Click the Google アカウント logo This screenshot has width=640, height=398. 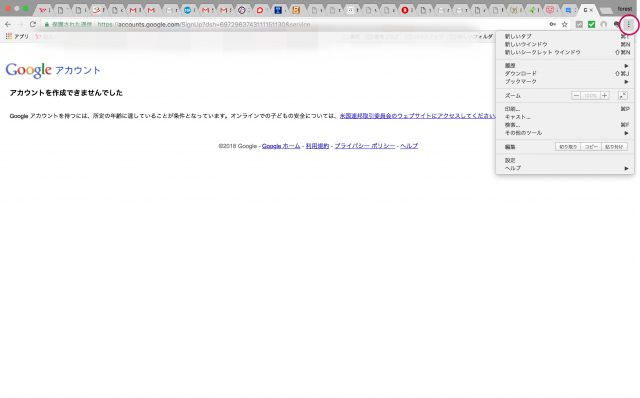[x=53, y=70]
